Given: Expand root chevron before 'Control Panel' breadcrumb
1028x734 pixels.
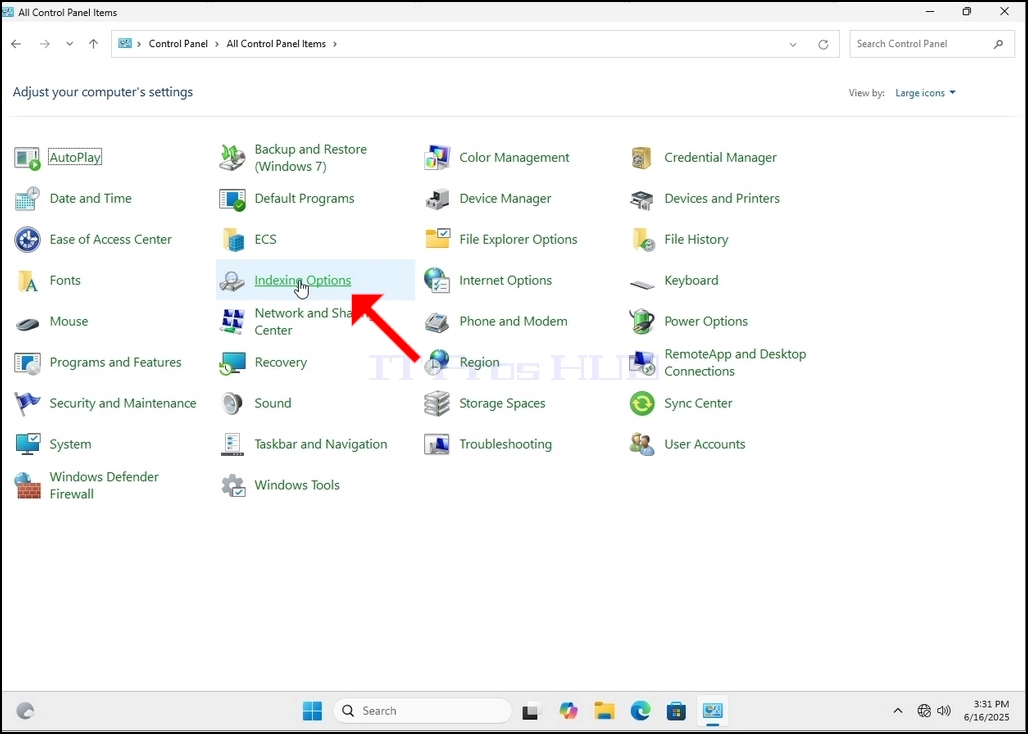Looking at the screenshot, I should (x=139, y=44).
